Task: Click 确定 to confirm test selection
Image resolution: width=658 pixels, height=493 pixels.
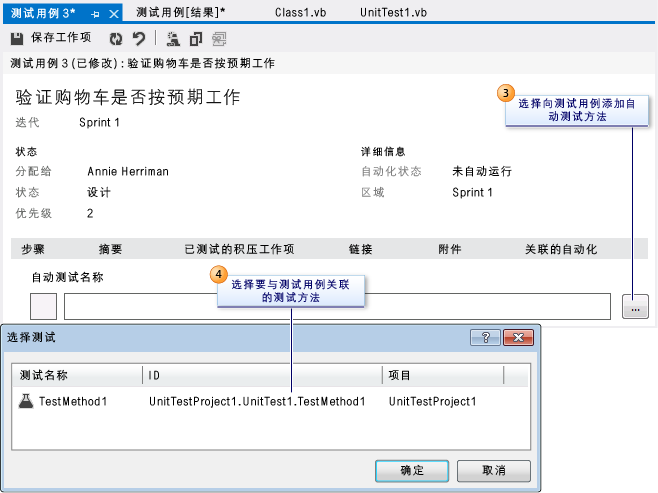Action: point(412,471)
